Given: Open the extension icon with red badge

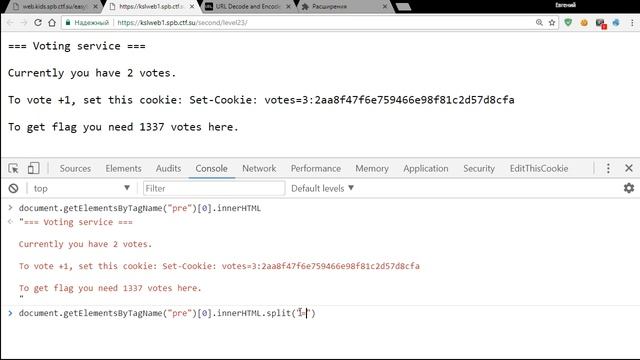Looking at the screenshot, I should tap(600, 23).
